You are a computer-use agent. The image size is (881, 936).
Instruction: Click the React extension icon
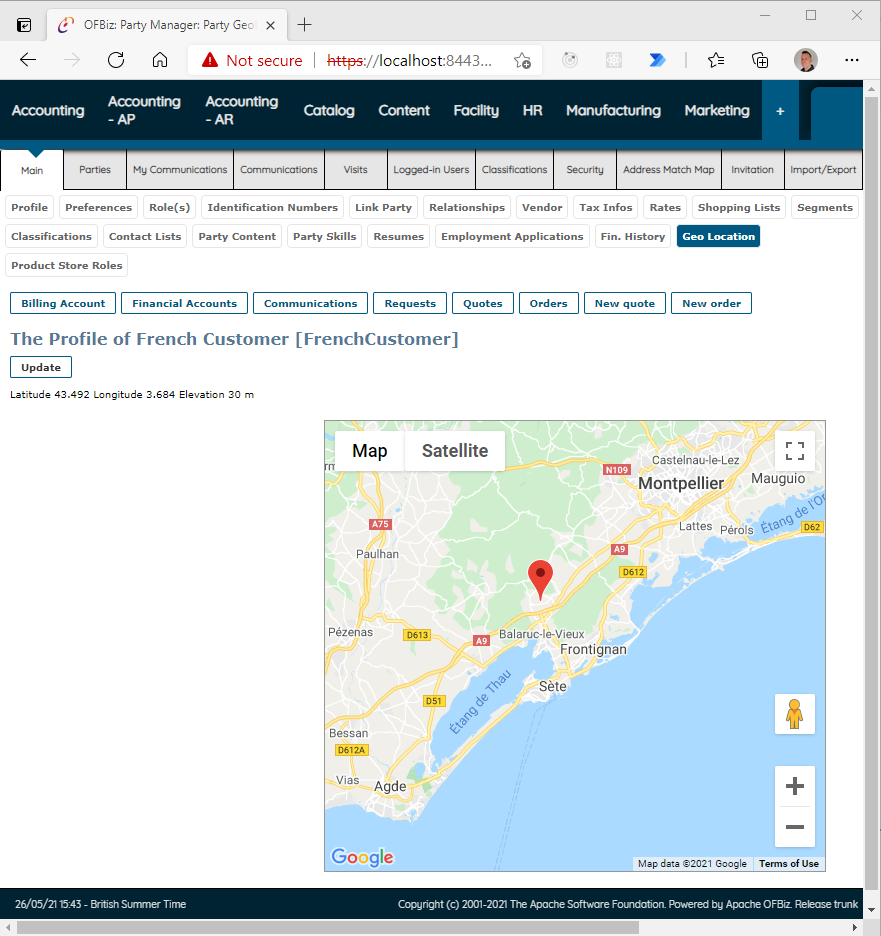[614, 60]
